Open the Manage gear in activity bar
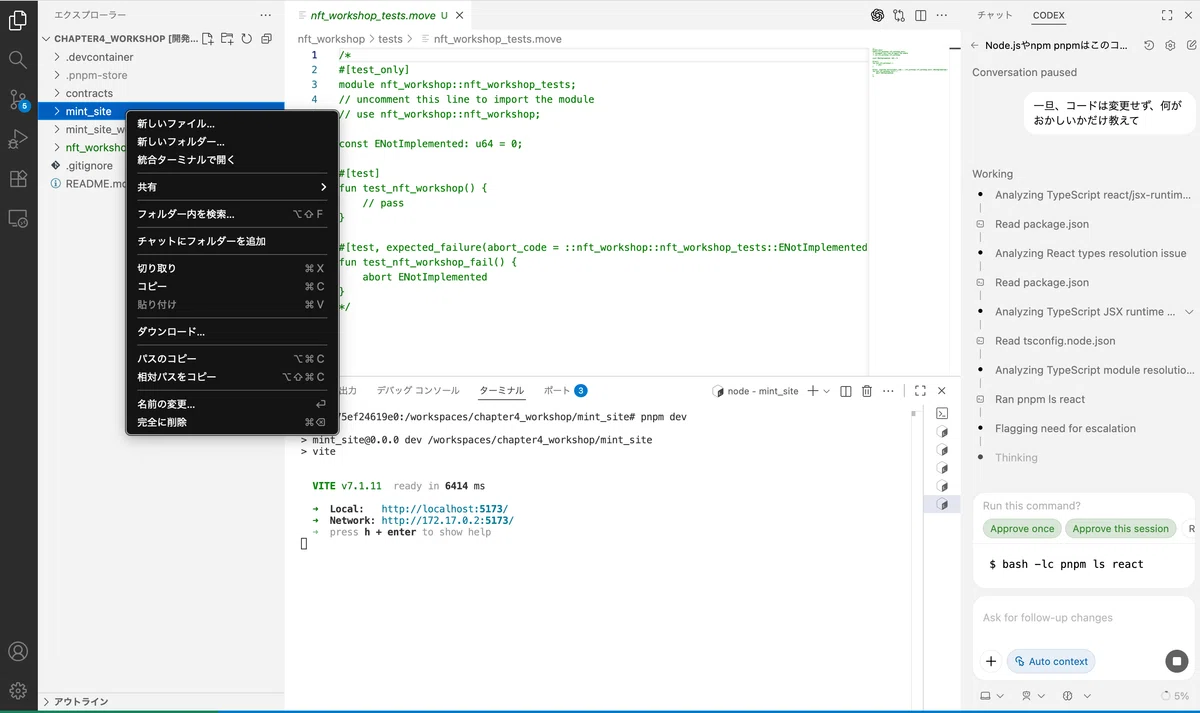The image size is (1200, 713). tap(18, 690)
